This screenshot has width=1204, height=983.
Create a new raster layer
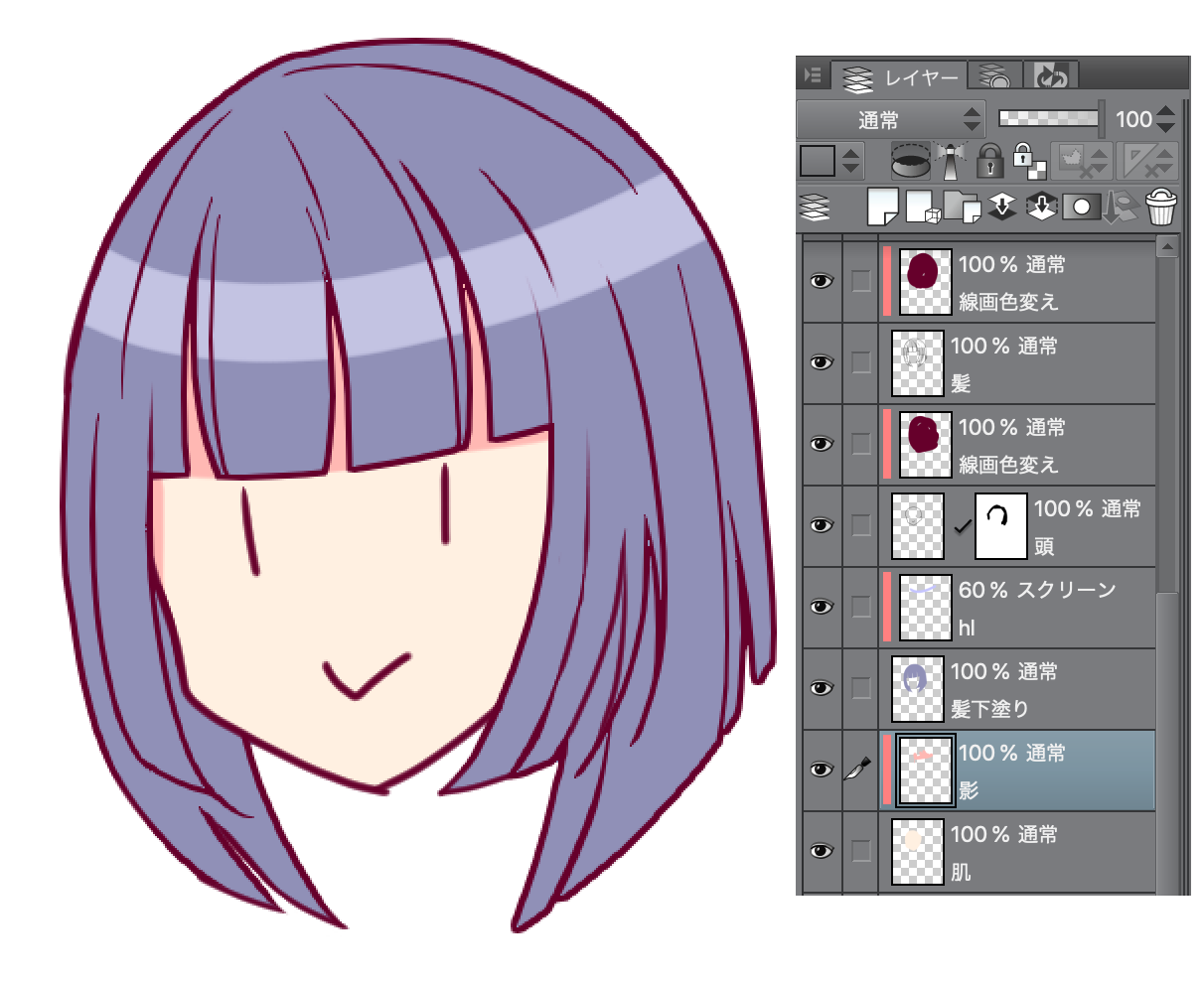point(881,208)
